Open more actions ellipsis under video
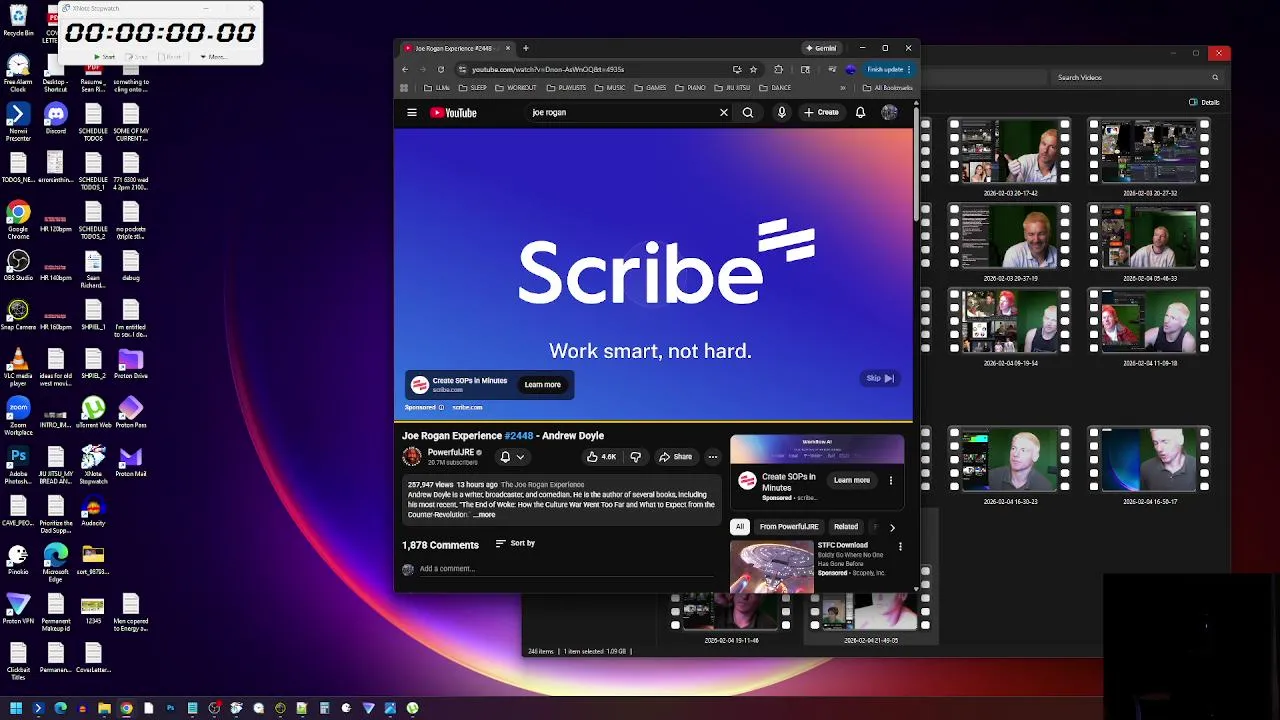 pyautogui.click(x=713, y=457)
